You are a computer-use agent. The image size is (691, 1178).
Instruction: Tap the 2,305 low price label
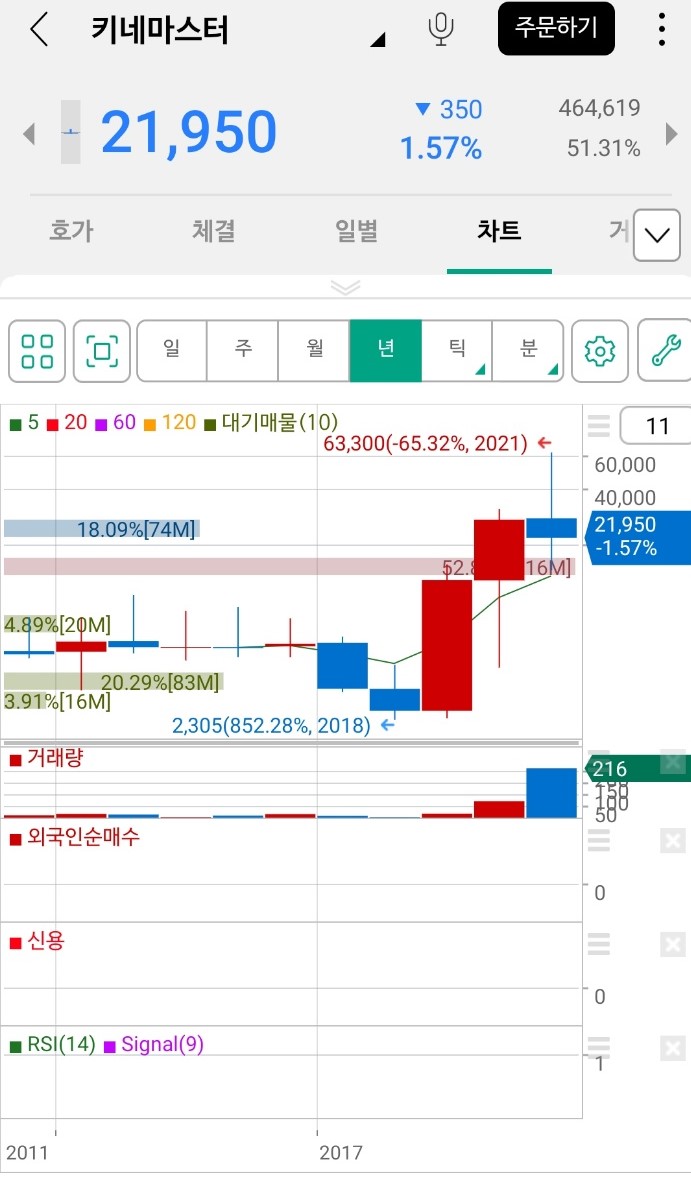[271, 726]
